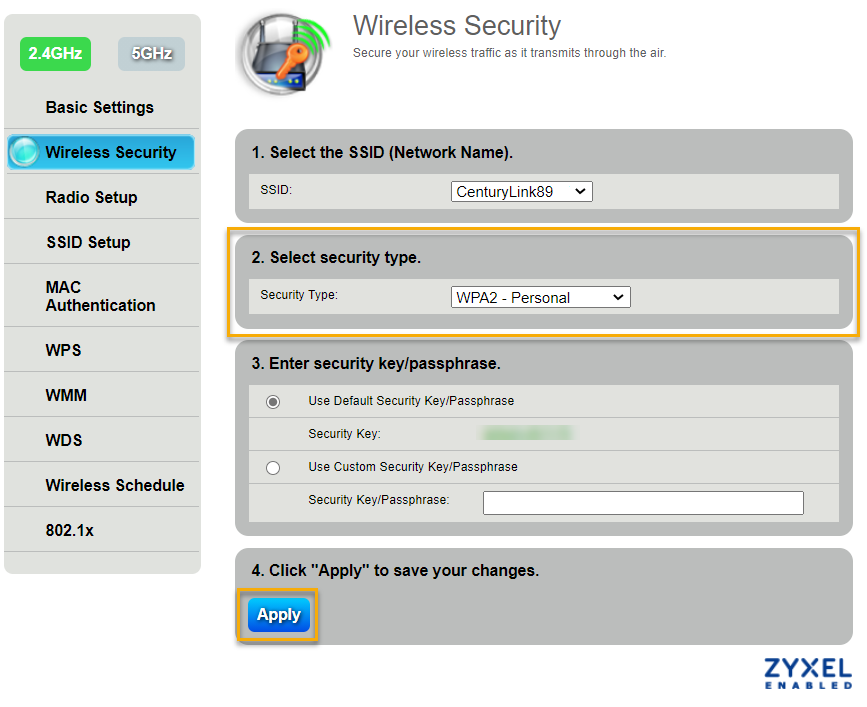Open the WPS settings page
Viewport: 867px width, 707px height.
coord(63,350)
